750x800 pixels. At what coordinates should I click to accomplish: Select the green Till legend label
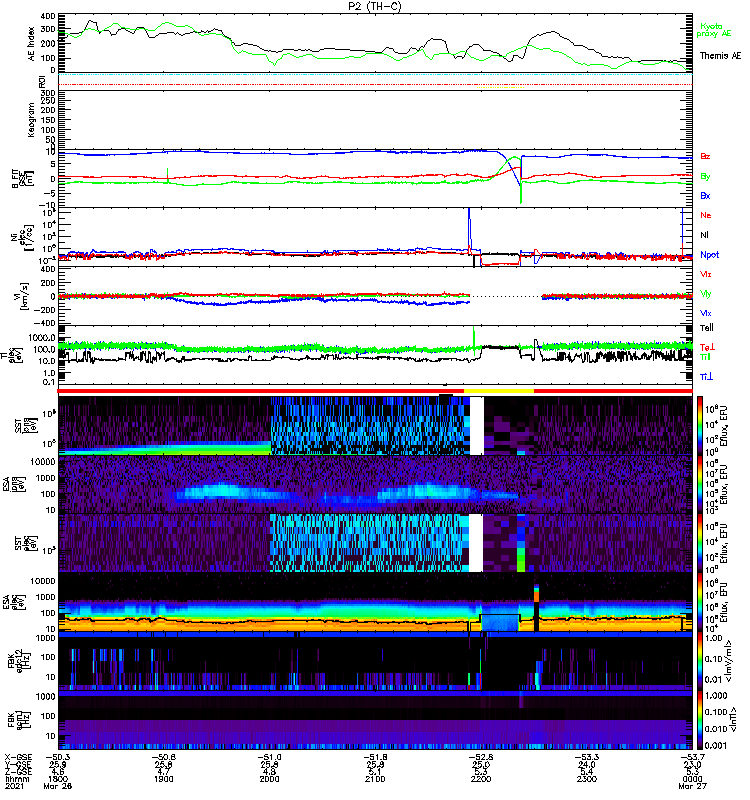point(705,357)
